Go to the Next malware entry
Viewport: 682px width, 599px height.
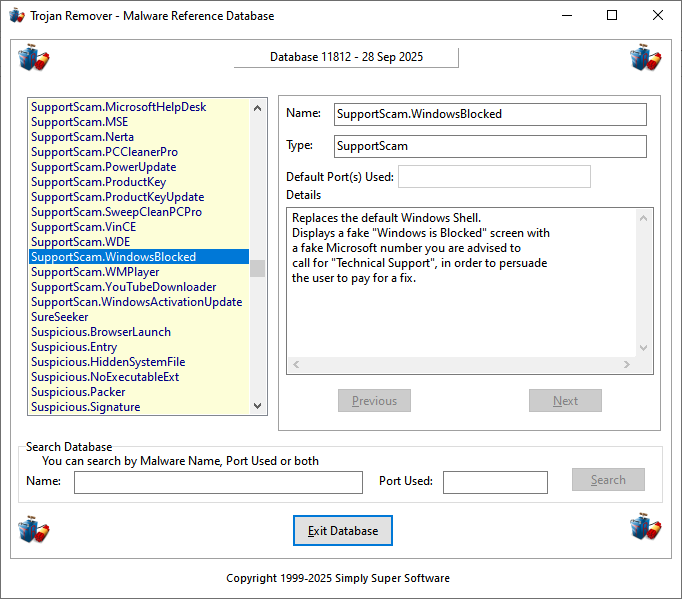coord(565,401)
